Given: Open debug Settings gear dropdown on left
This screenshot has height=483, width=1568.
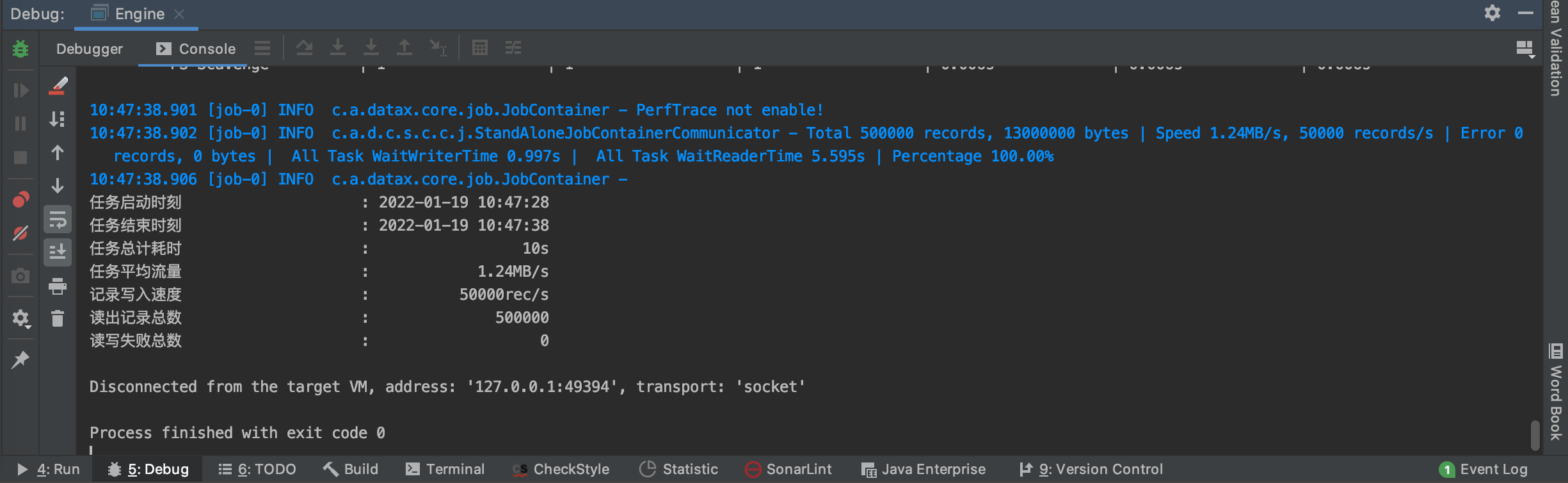Looking at the screenshot, I should (20, 318).
